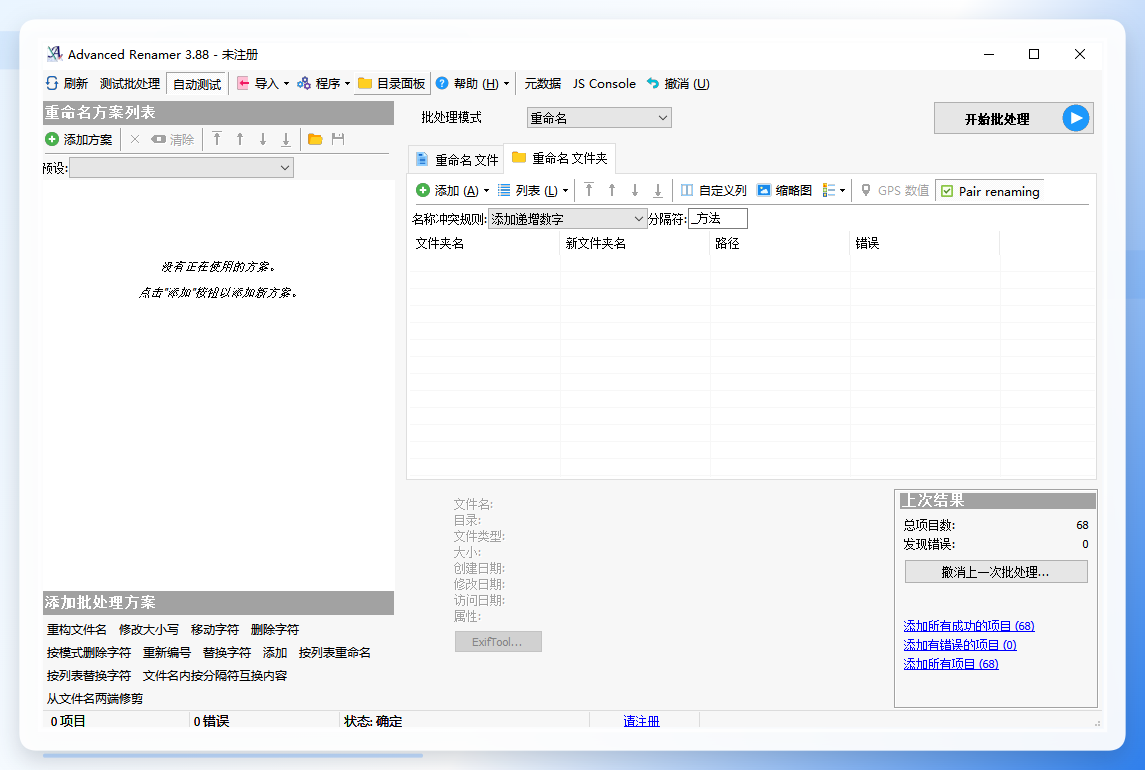Click the 刷新 refresh icon
This screenshot has height=770, width=1145.
52,83
